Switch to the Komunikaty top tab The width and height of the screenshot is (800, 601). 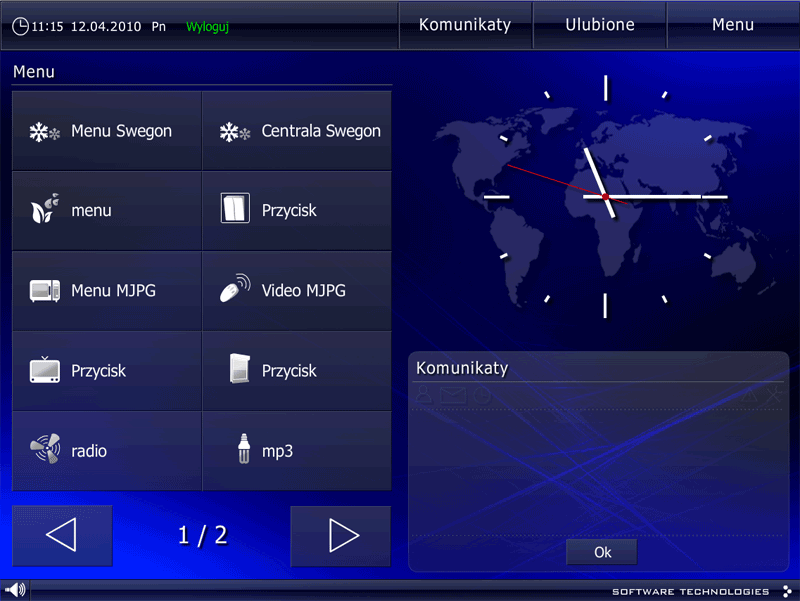(x=464, y=25)
